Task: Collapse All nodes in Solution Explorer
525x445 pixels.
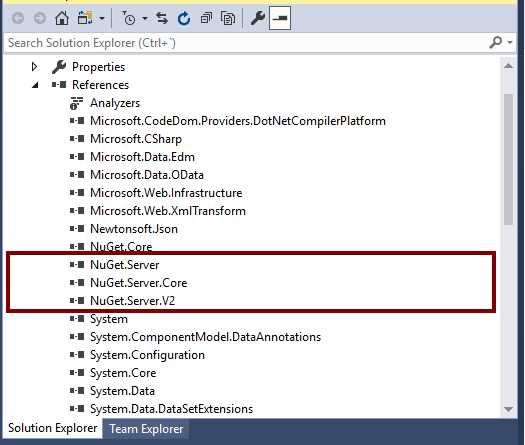Action: click(x=206, y=18)
